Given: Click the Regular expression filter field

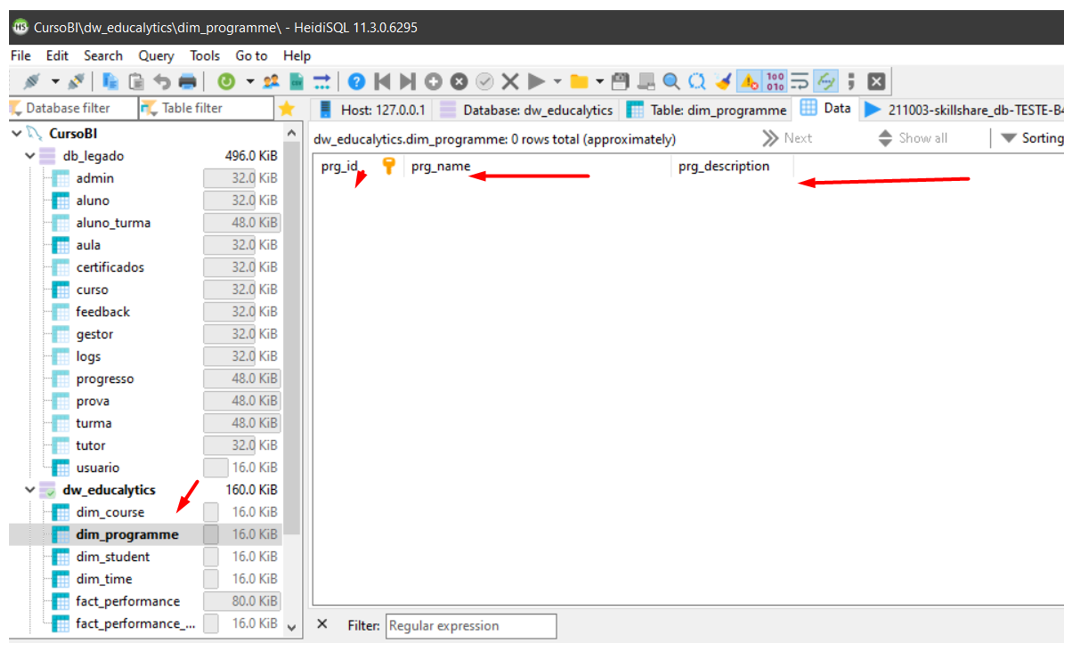Looking at the screenshot, I should [x=471, y=626].
